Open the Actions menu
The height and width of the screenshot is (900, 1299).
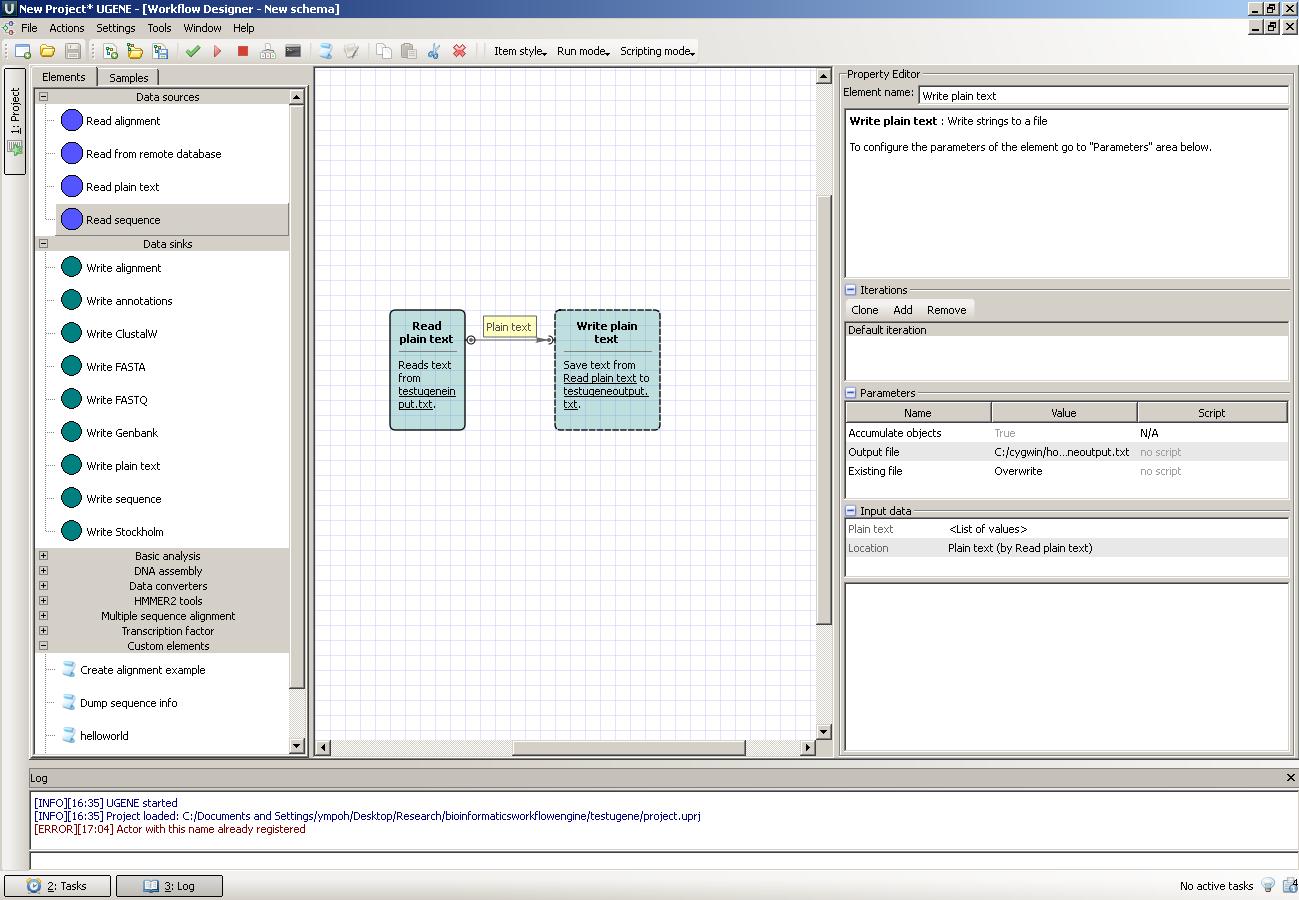pos(67,28)
